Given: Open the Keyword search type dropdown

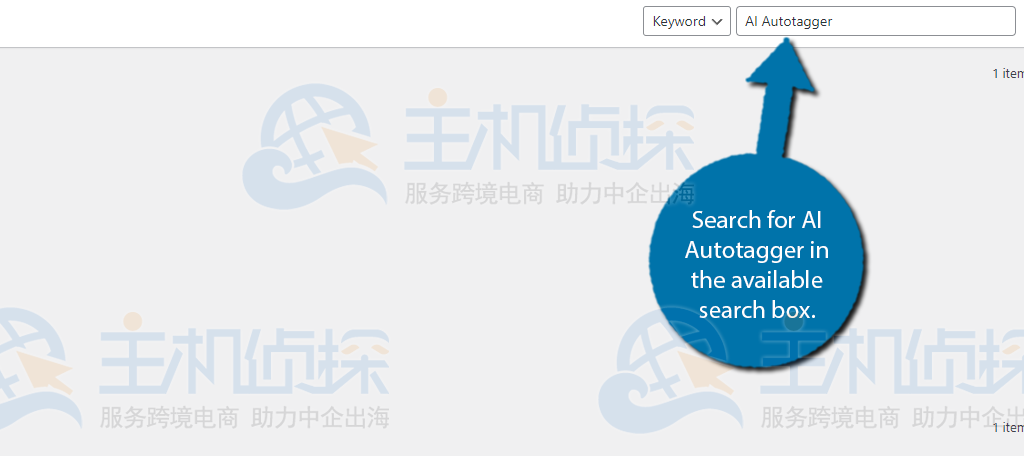Looking at the screenshot, I should click(x=686, y=21).
